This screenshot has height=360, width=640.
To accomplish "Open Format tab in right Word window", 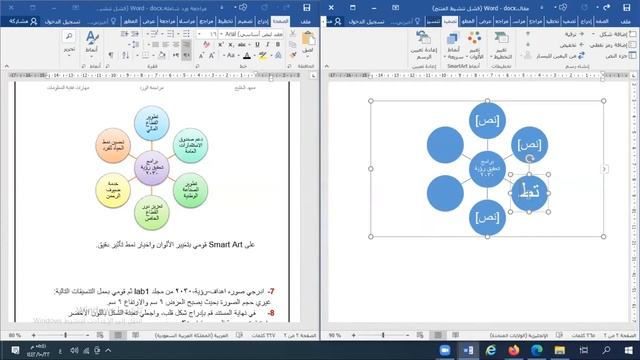I will [433, 21].
